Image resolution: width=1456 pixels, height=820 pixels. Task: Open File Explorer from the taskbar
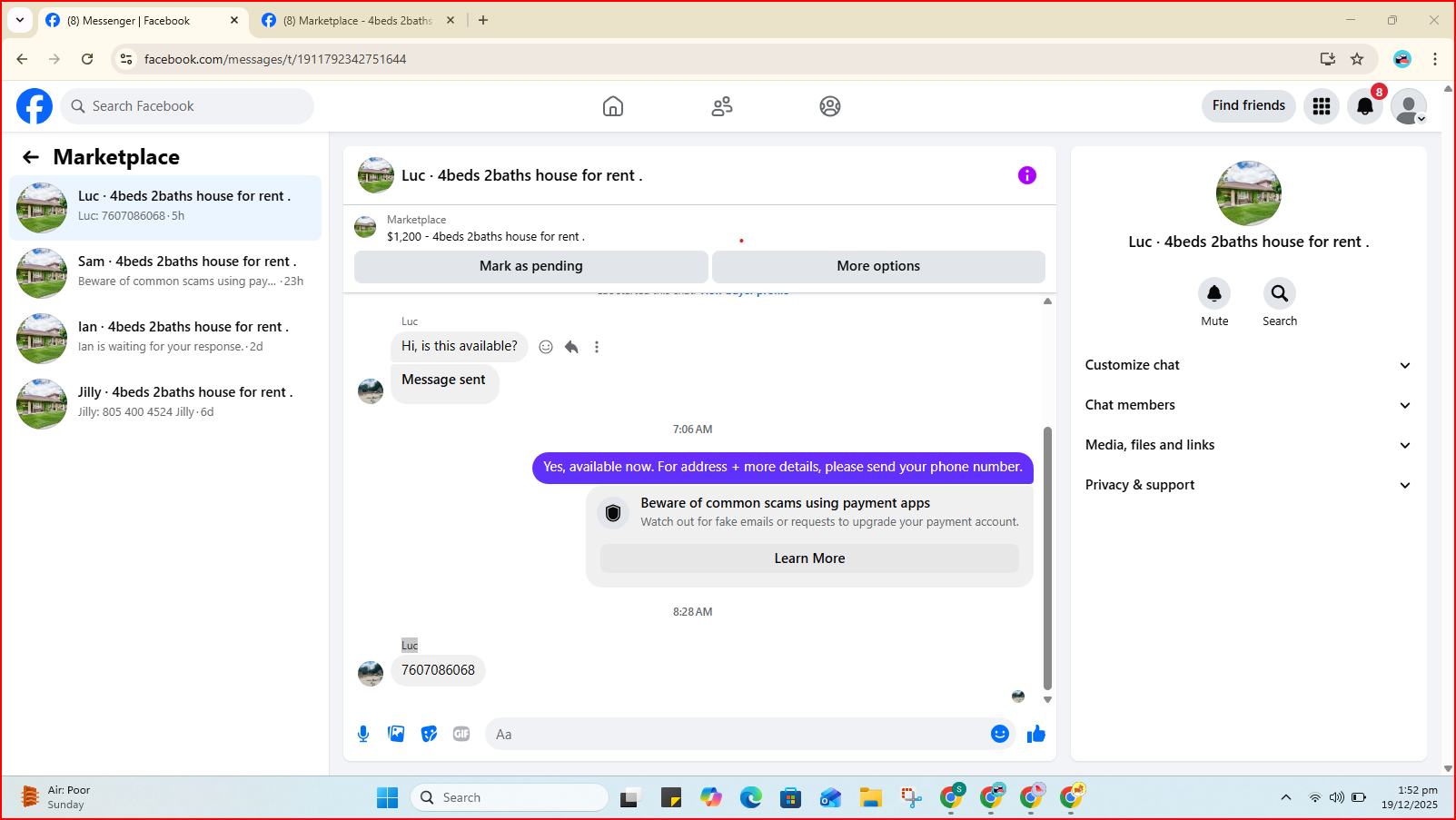click(x=871, y=797)
